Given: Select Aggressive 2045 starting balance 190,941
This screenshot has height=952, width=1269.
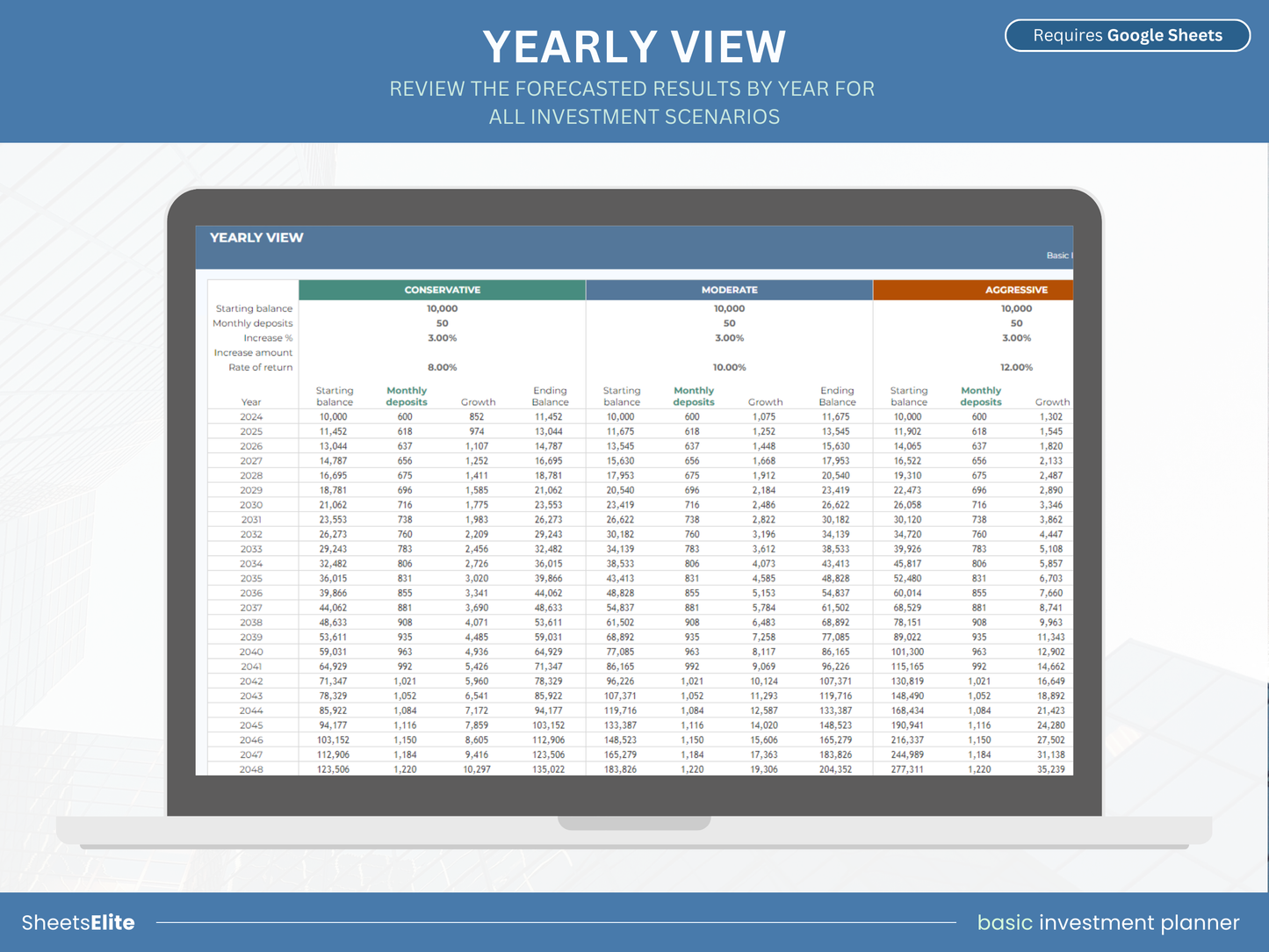Looking at the screenshot, I should (907, 725).
